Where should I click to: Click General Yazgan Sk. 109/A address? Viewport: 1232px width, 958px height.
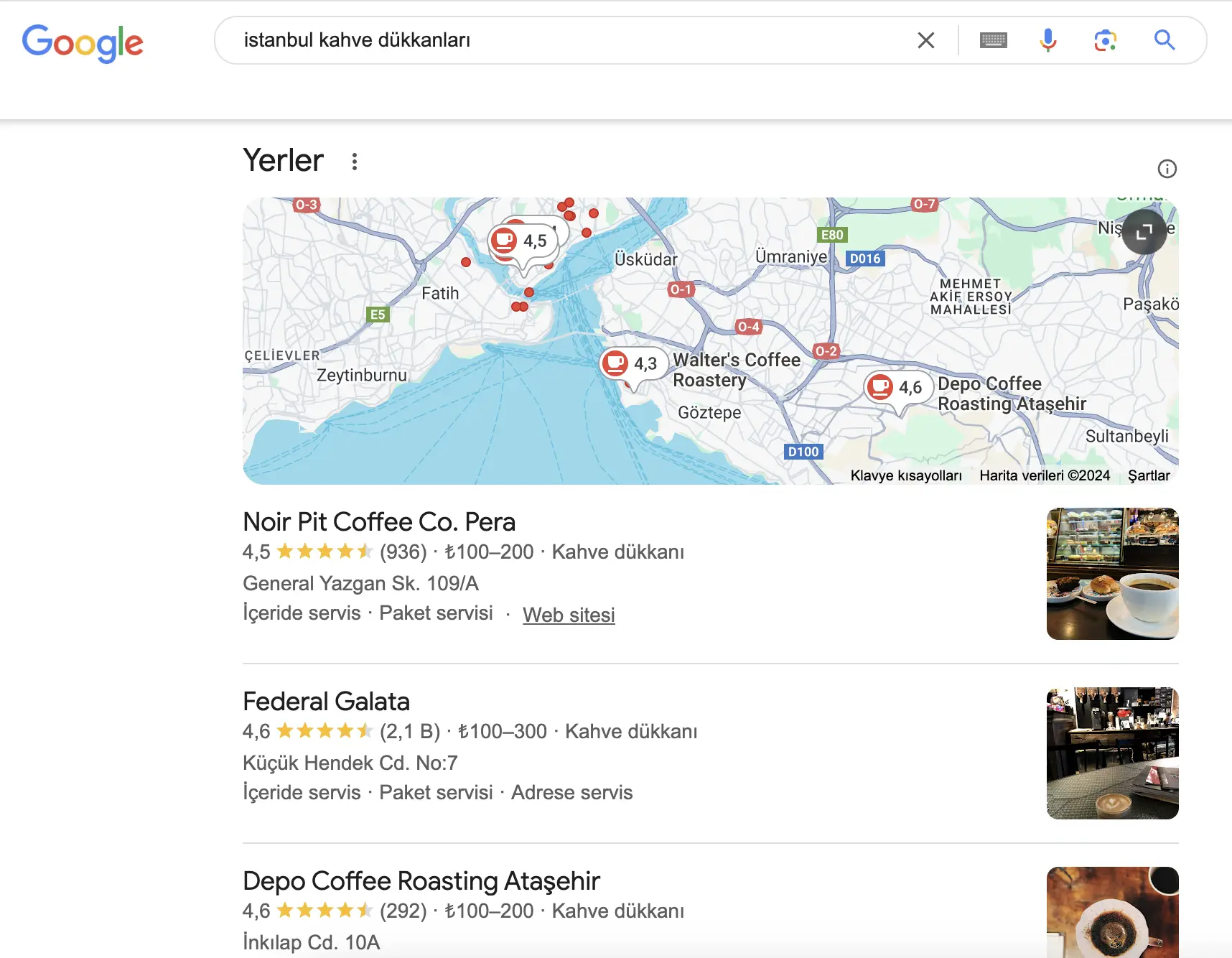[360, 583]
